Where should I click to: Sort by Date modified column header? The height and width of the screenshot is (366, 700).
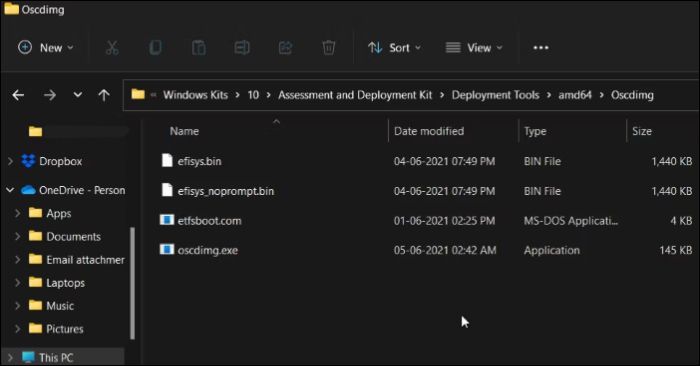point(429,131)
